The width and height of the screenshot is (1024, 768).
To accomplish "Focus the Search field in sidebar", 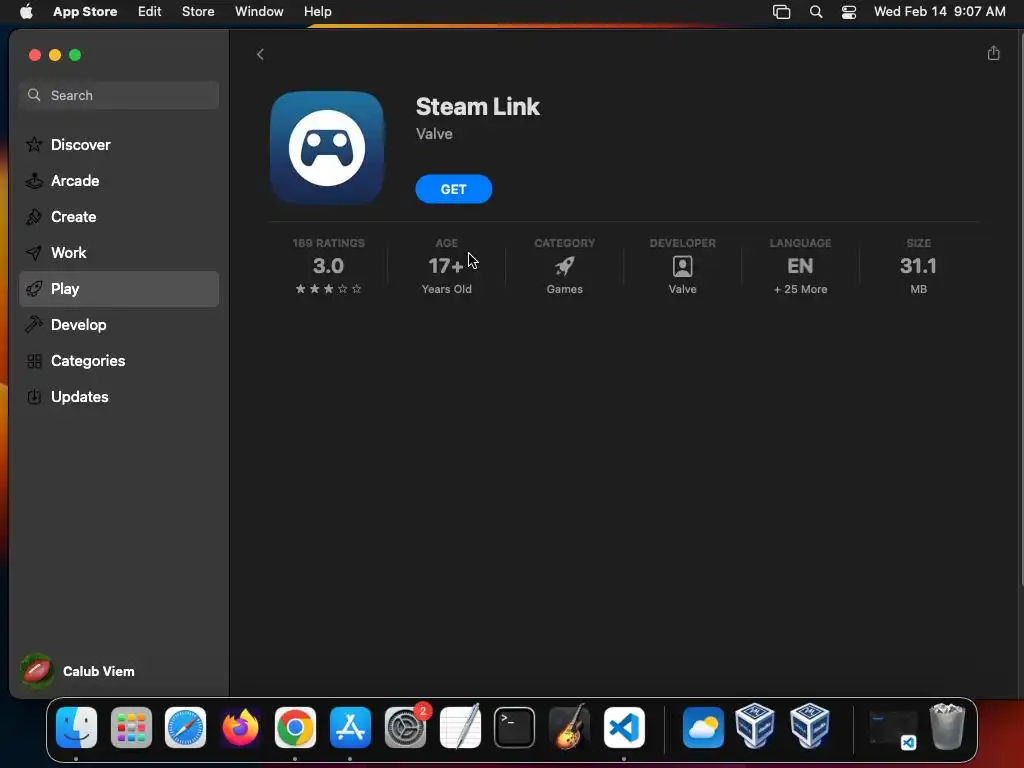I will point(120,95).
